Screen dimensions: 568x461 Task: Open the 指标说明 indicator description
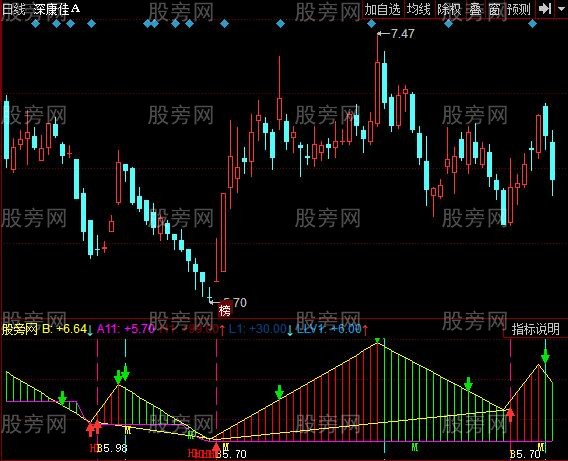535,329
